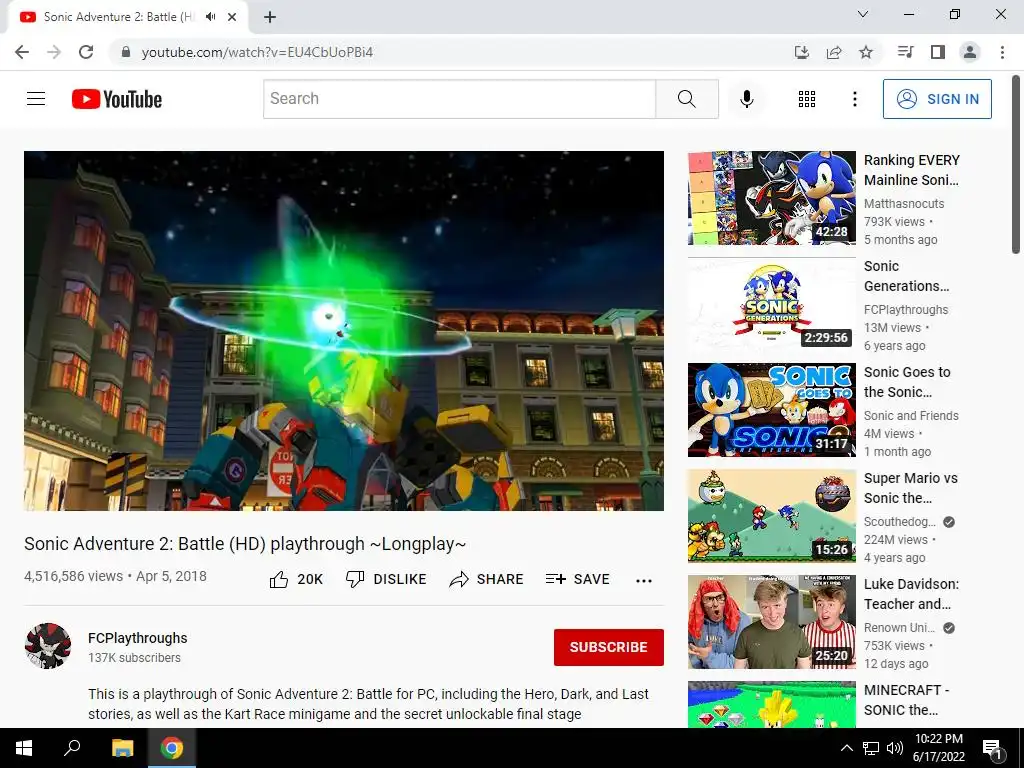Subscribe to FCPlaythroughs
Image resolution: width=1024 pixels, height=768 pixels.
pyautogui.click(x=609, y=647)
